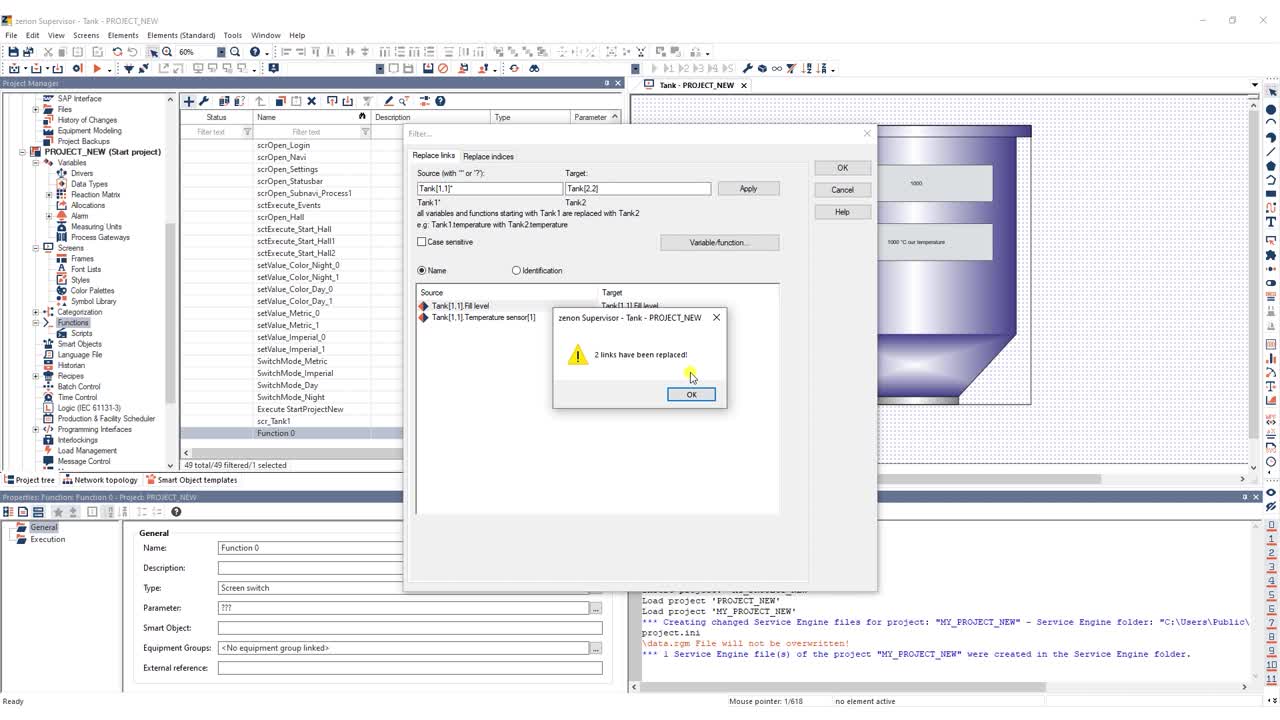Image resolution: width=1280 pixels, height=720 pixels.
Task: Collapse the PROJECT_NEW (Start project) node
Action: 23,152
